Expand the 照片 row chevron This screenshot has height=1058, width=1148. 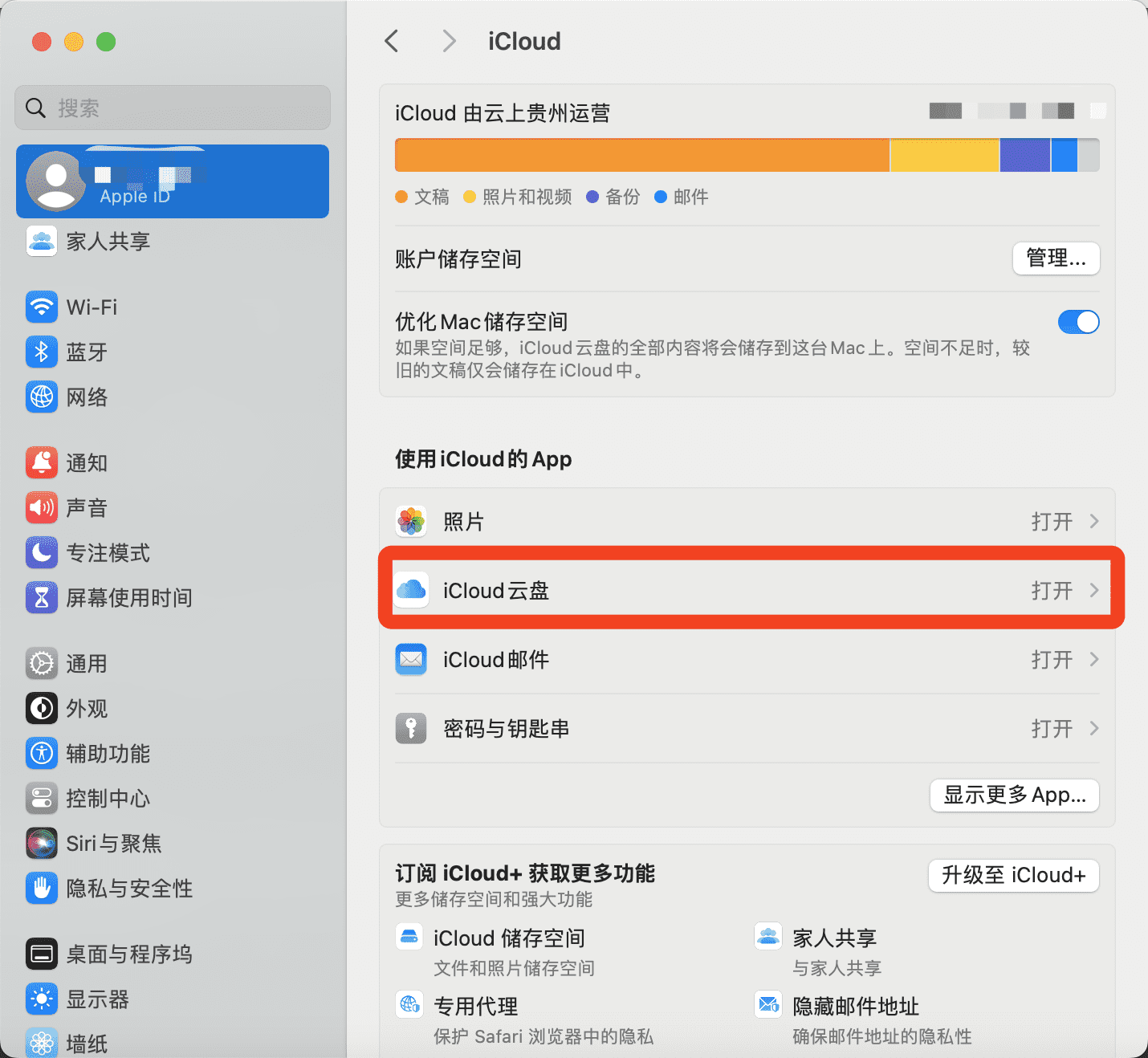(x=1093, y=522)
